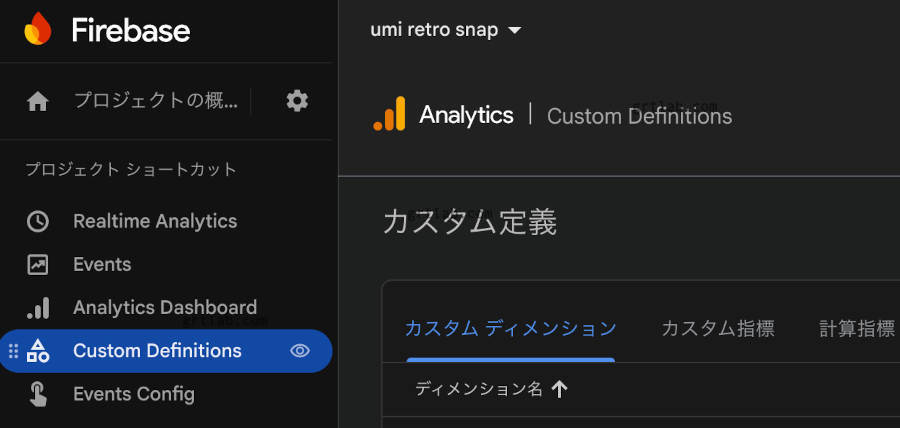Toggle the Custom Definitions eye visibility icon
This screenshot has height=428, width=900.
[300, 351]
